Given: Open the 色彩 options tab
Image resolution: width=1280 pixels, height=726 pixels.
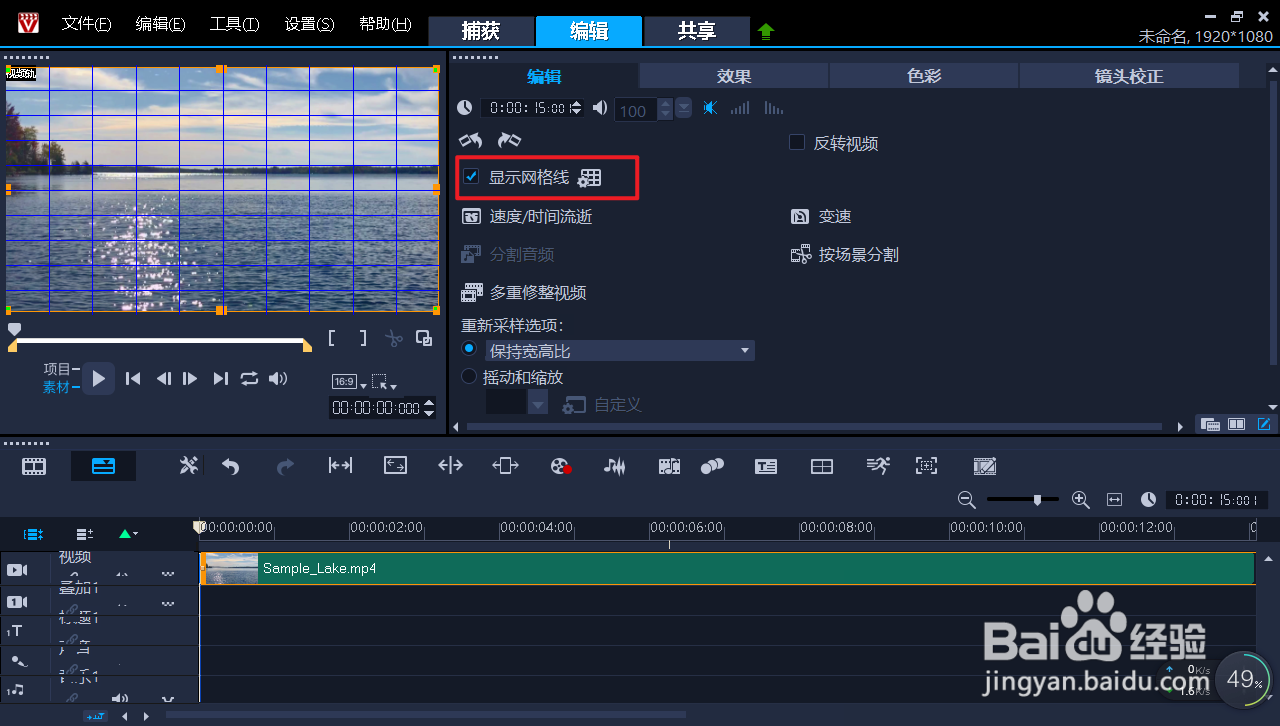Looking at the screenshot, I should tap(924, 76).
